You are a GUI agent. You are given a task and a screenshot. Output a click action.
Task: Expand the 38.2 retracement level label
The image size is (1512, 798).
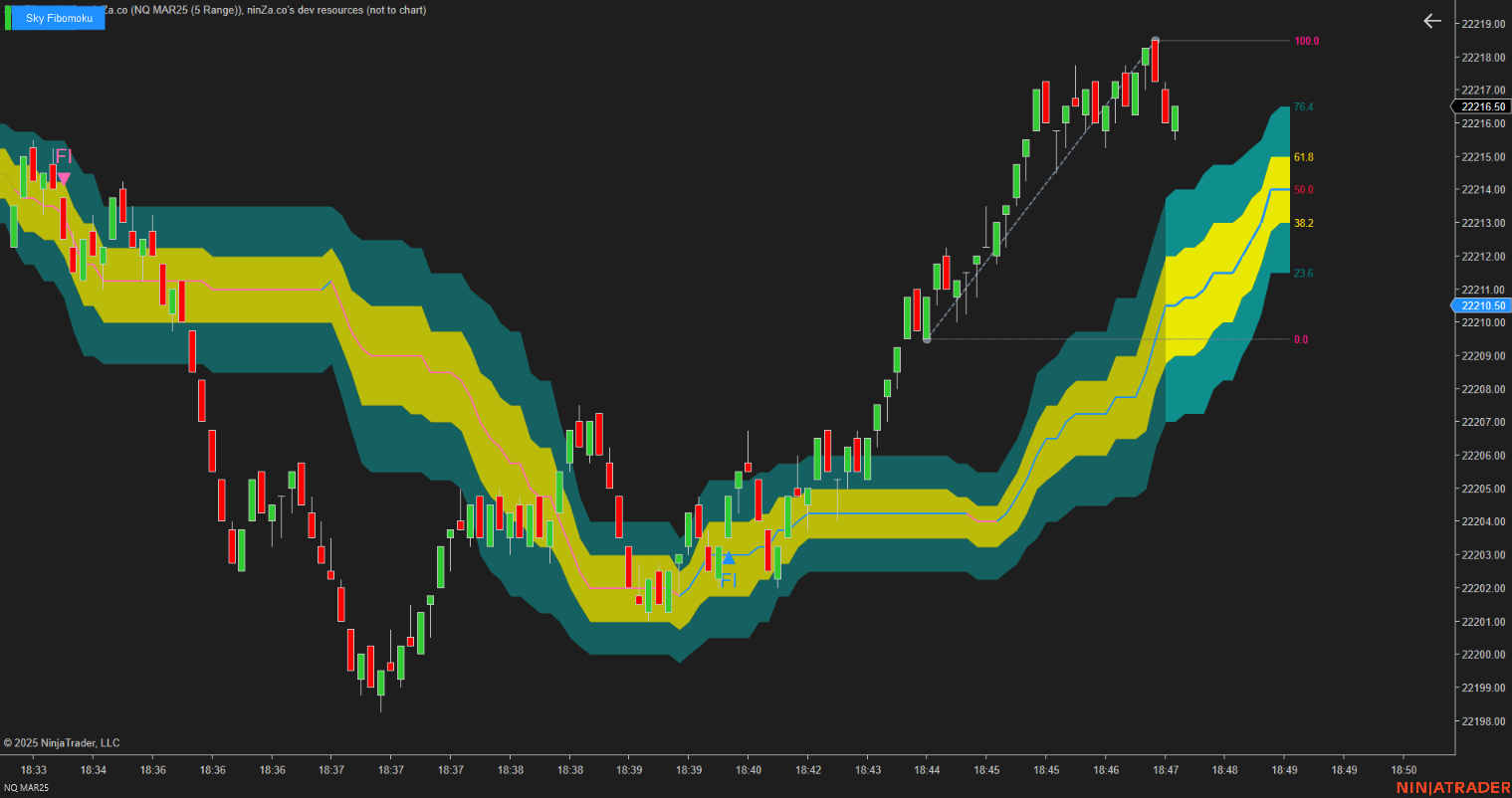pyautogui.click(x=1302, y=223)
